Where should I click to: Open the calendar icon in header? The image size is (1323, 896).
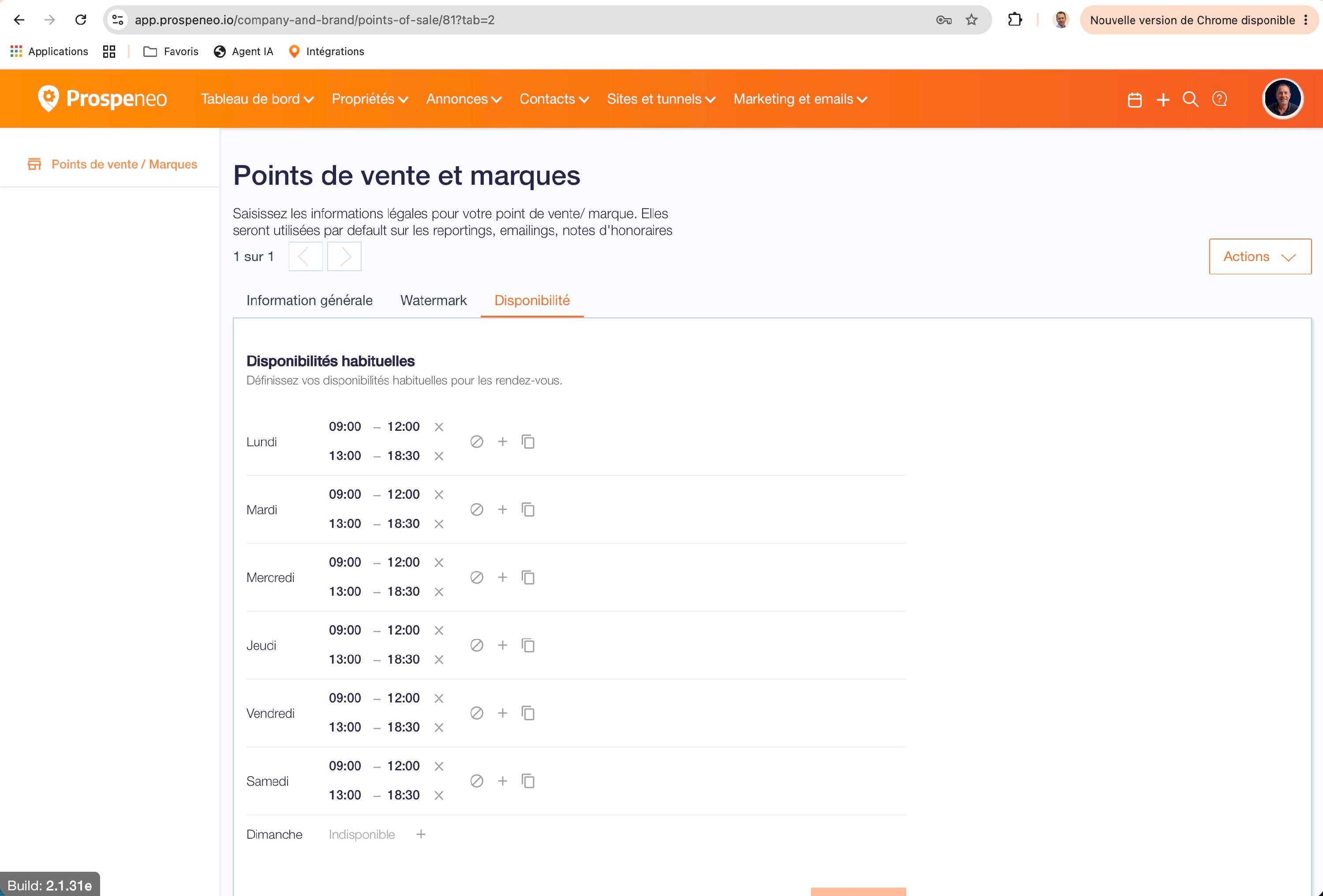pos(1135,100)
